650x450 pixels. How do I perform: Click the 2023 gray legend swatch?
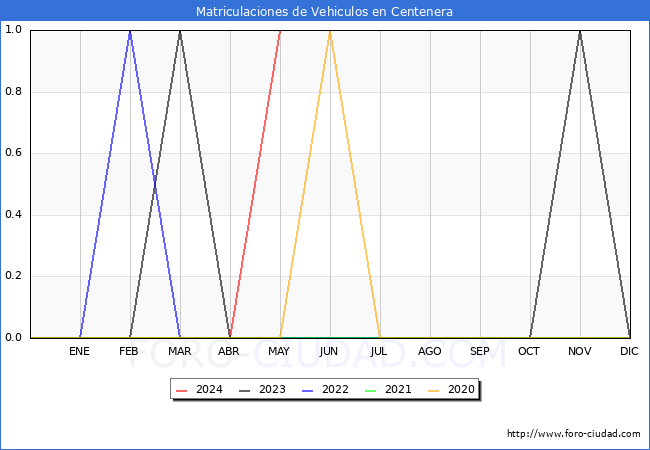[x=245, y=391]
